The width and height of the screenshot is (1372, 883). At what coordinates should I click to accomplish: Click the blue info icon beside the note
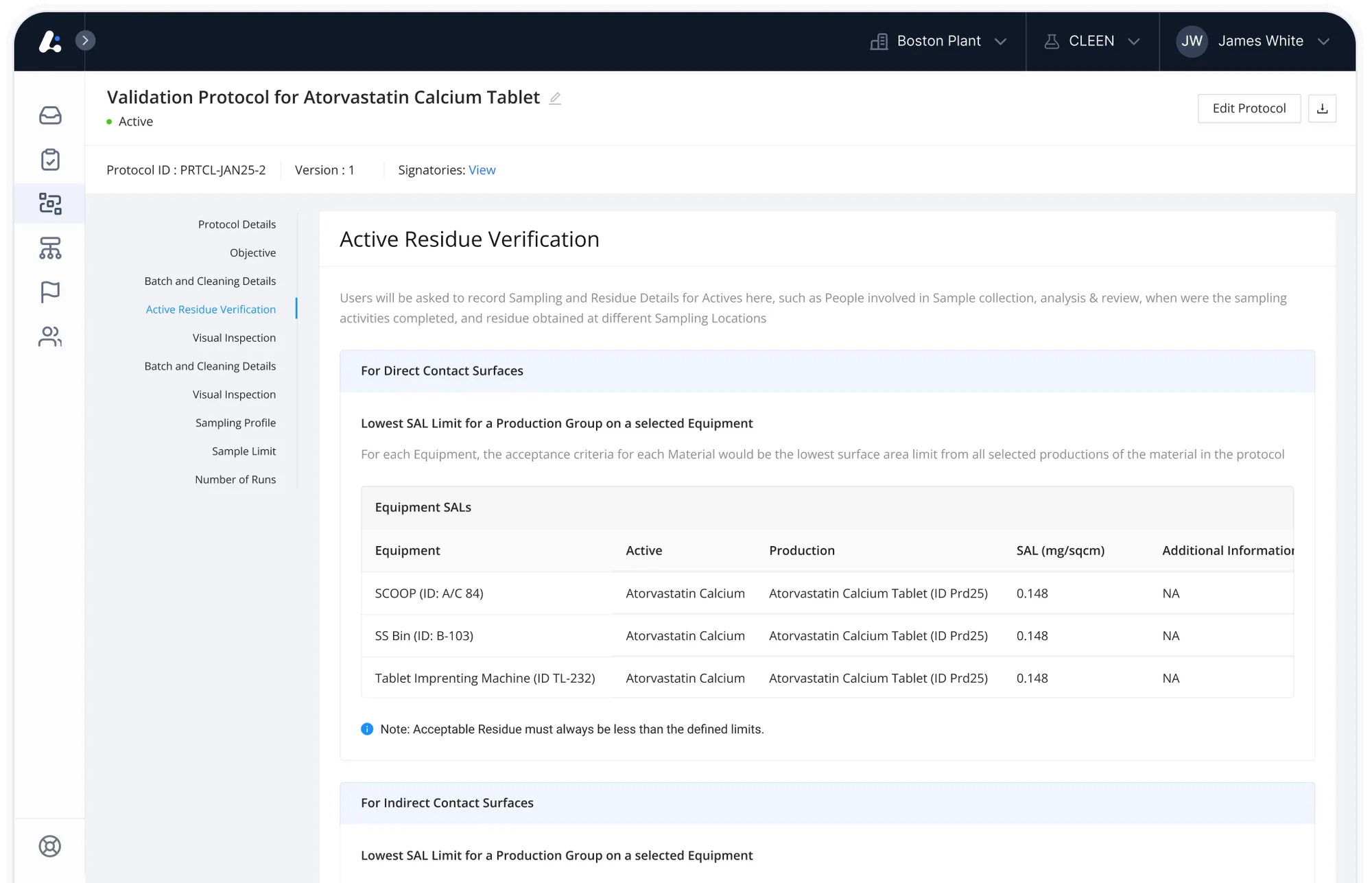coord(367,729)
